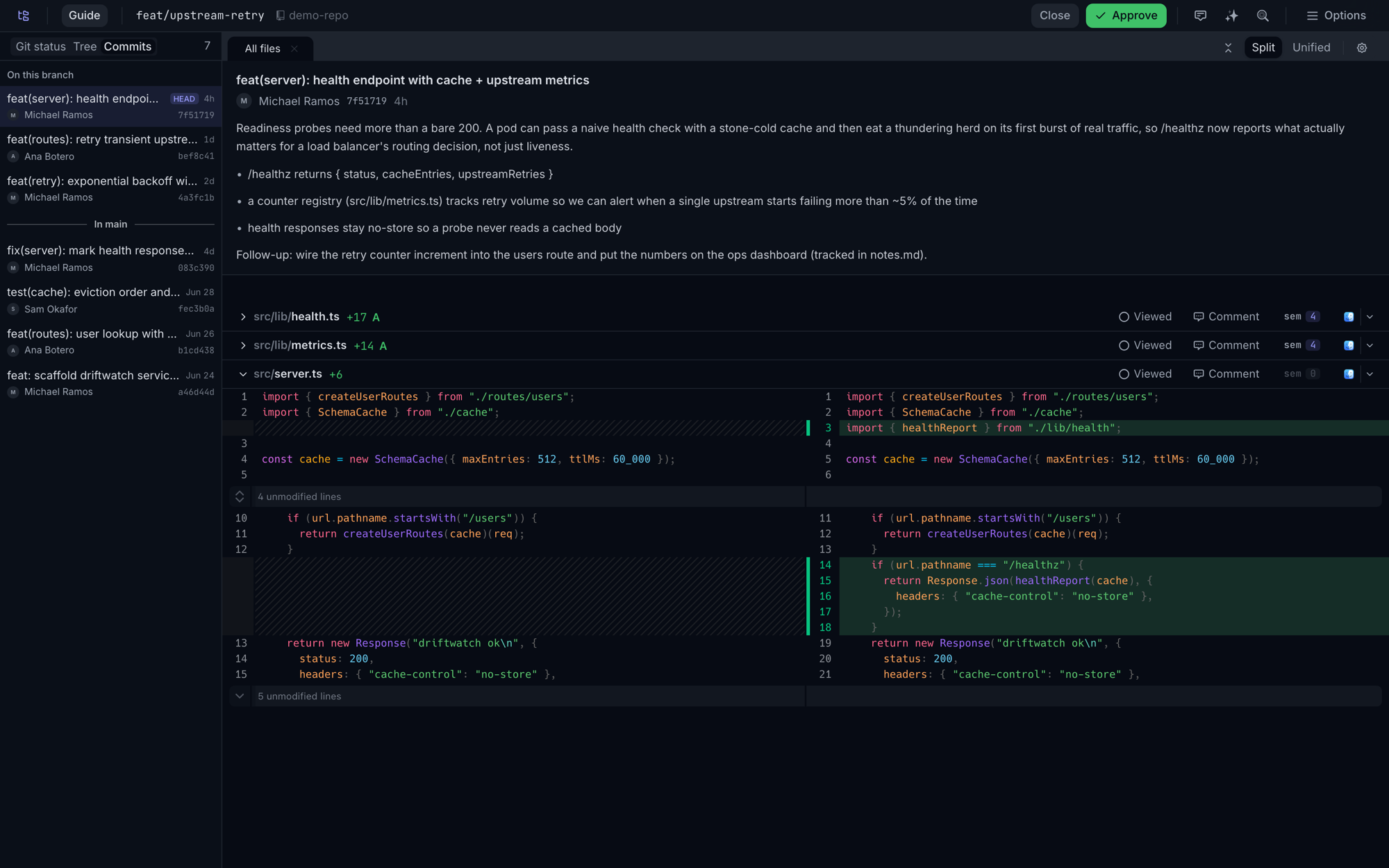Approve the review
Screen dimensions: 1389x868
[1126, 15]
